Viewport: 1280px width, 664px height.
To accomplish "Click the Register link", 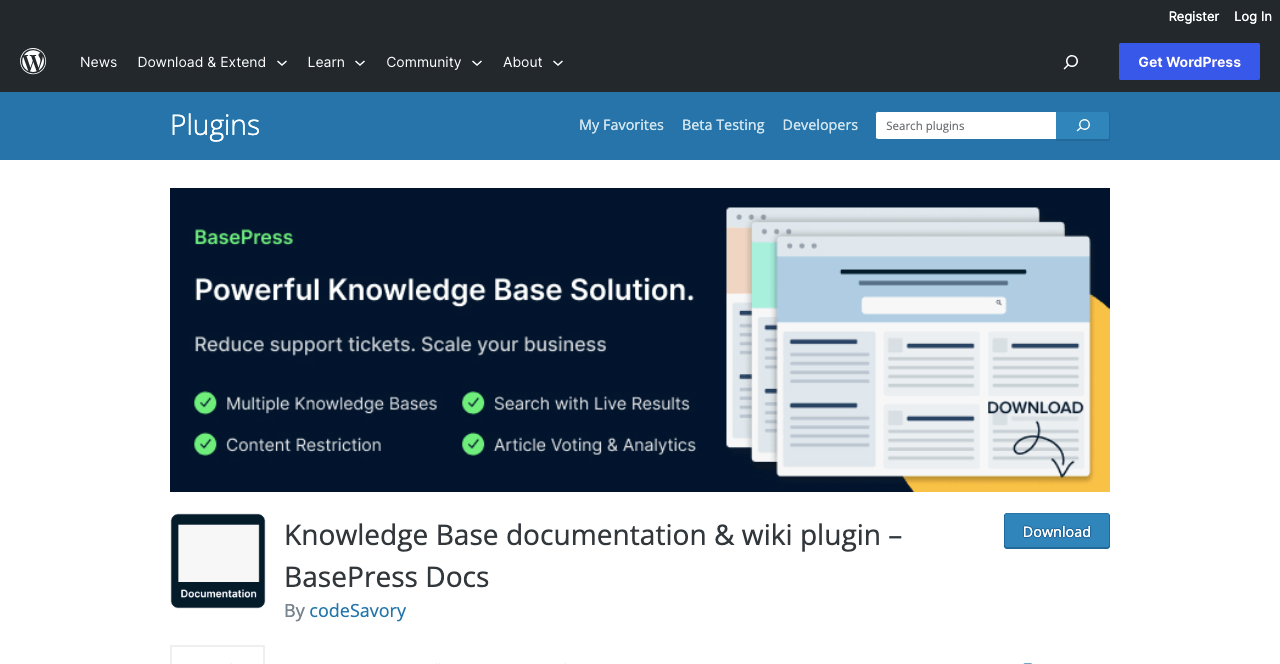I will pos(1193,16).
